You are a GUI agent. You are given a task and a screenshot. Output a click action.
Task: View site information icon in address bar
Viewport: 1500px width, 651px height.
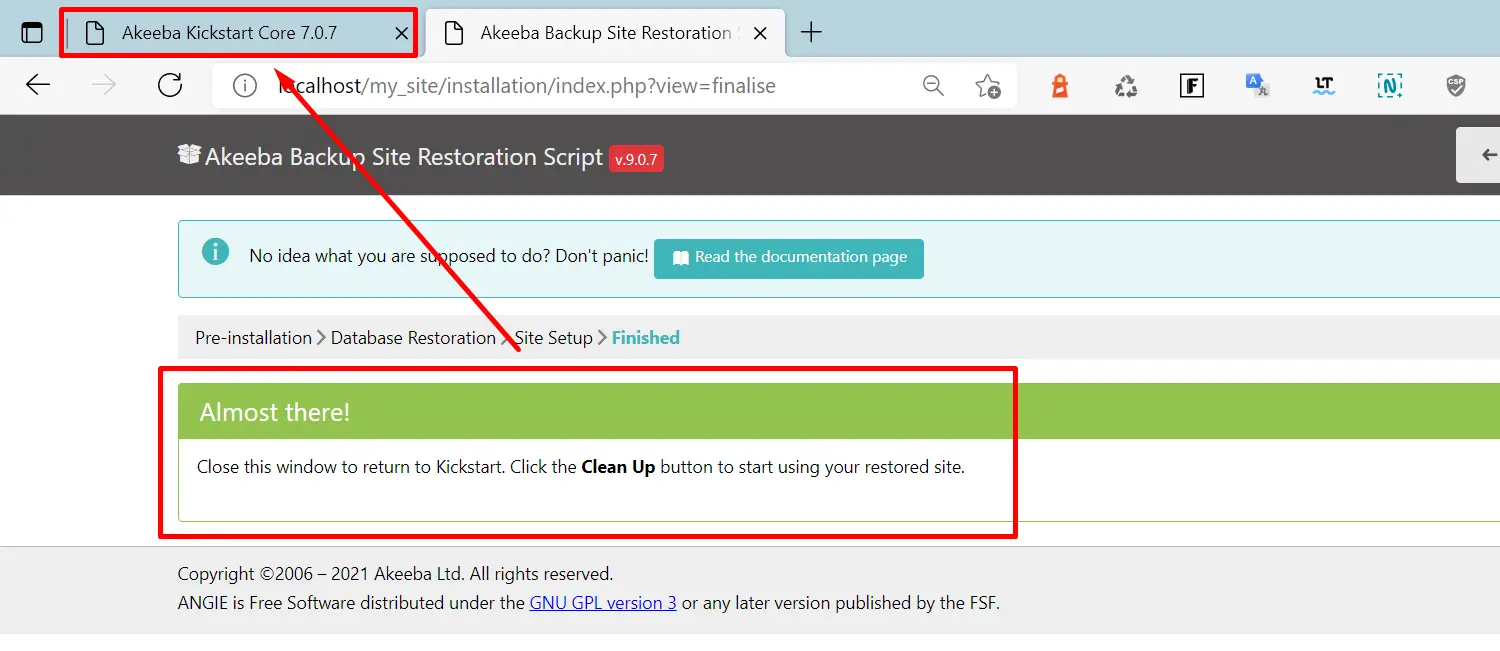point(245,86)
